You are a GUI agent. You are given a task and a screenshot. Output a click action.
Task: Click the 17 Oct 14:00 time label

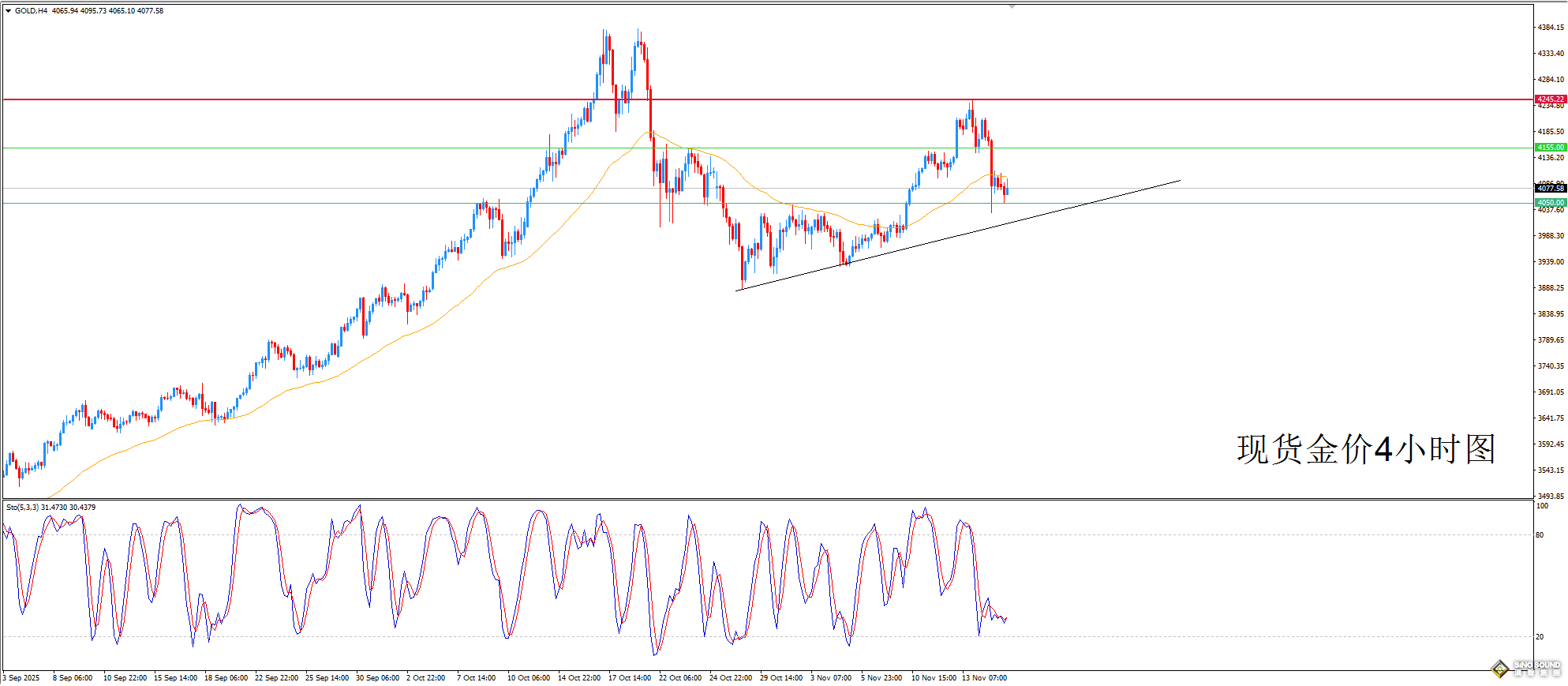630,677
